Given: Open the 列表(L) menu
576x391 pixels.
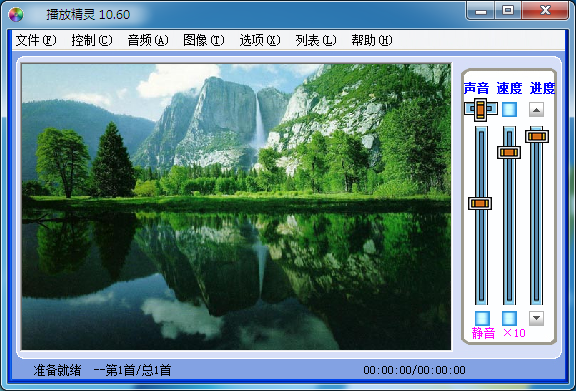Looking at the screenshot, I should pos(316,40).
